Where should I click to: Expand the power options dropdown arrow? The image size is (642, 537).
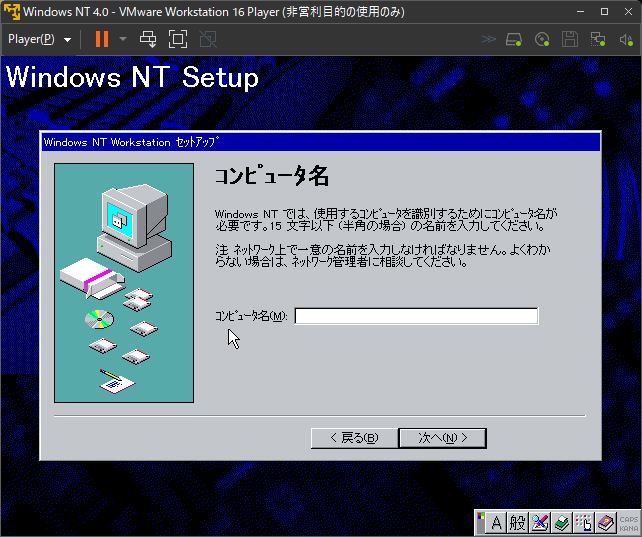click(123, 39)
